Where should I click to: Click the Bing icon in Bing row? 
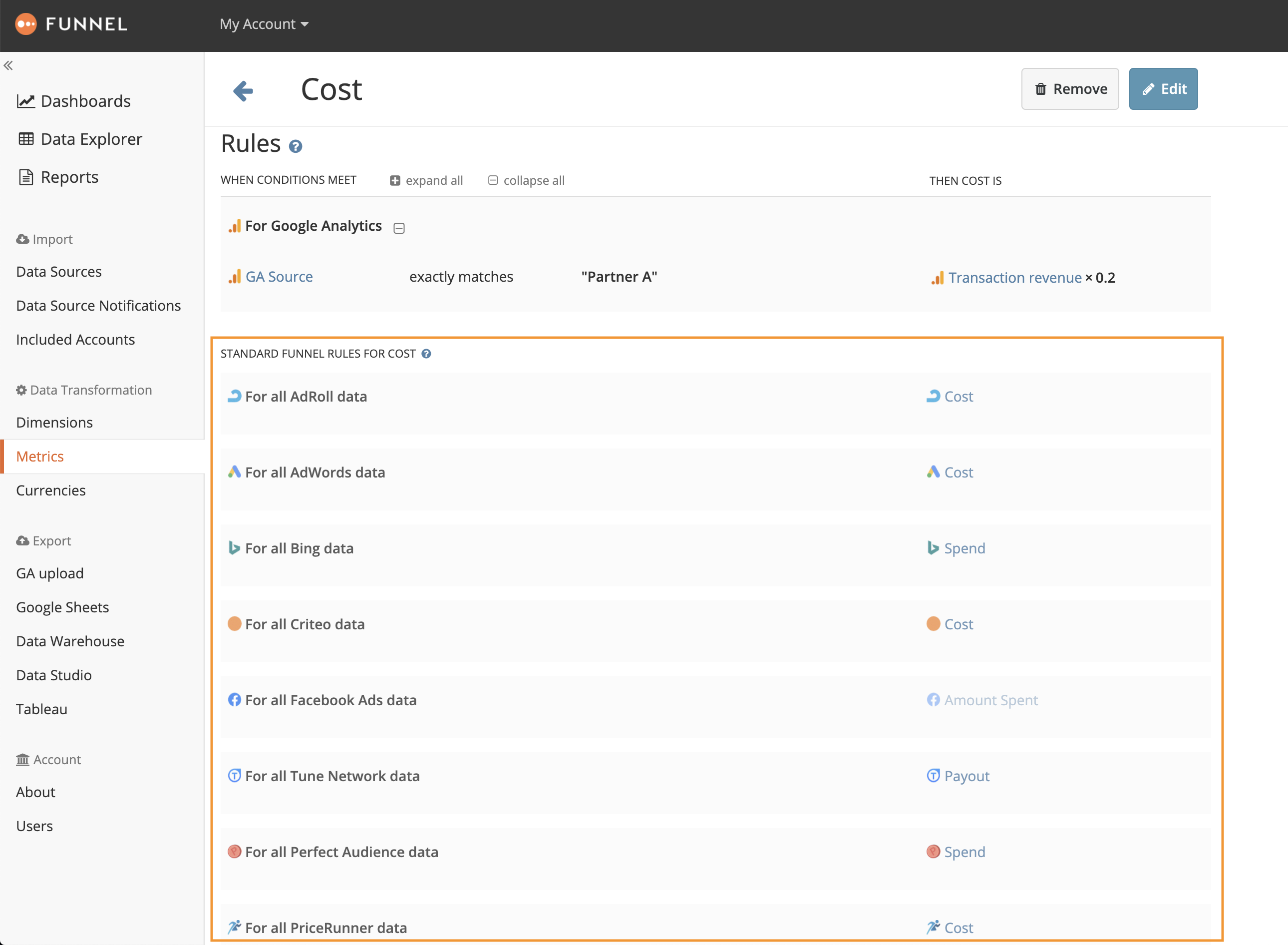tap(235, 548)
